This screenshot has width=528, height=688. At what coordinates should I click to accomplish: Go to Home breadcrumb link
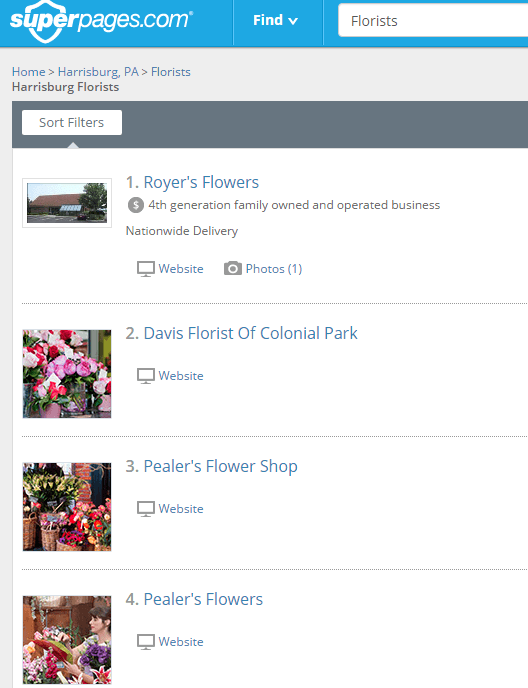click(x=29, y=72)
